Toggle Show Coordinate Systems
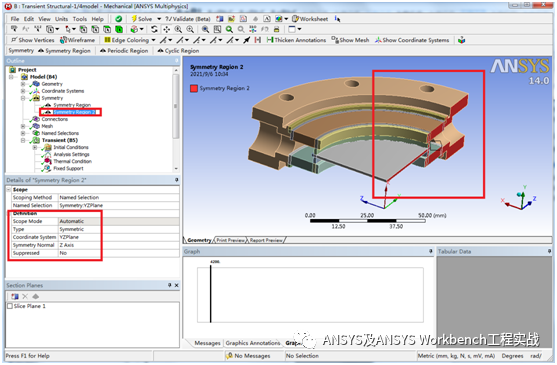557x365 pixels. (412, 40)
